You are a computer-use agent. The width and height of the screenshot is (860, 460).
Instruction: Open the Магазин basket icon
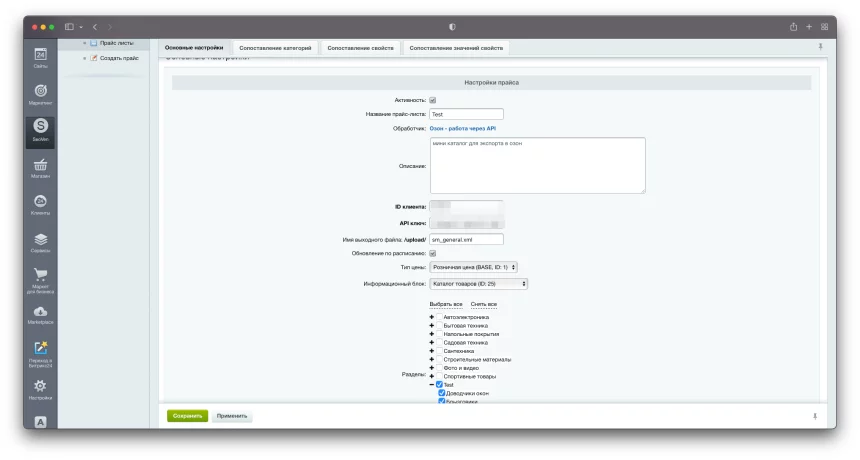[41, 168]
